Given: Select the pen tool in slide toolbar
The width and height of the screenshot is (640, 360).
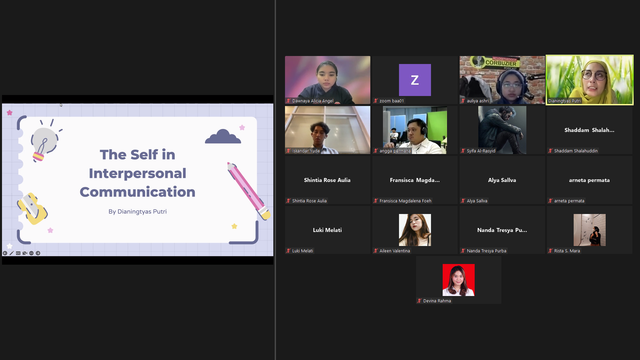Looking at the screenshot, I should [x=11, y=253].
